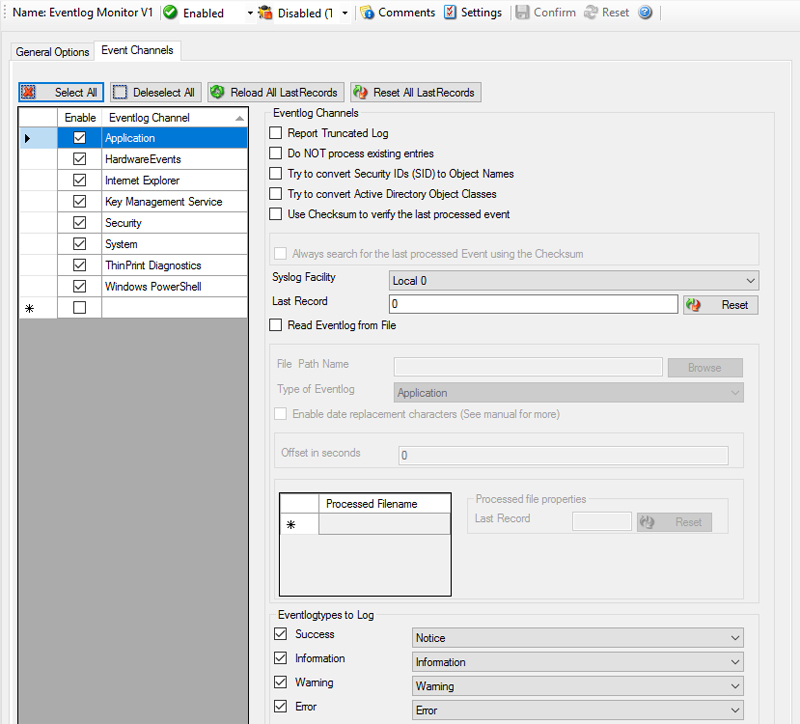
Task: Click the green reload icon for LastRecords
Action: (x=217, y=92)
